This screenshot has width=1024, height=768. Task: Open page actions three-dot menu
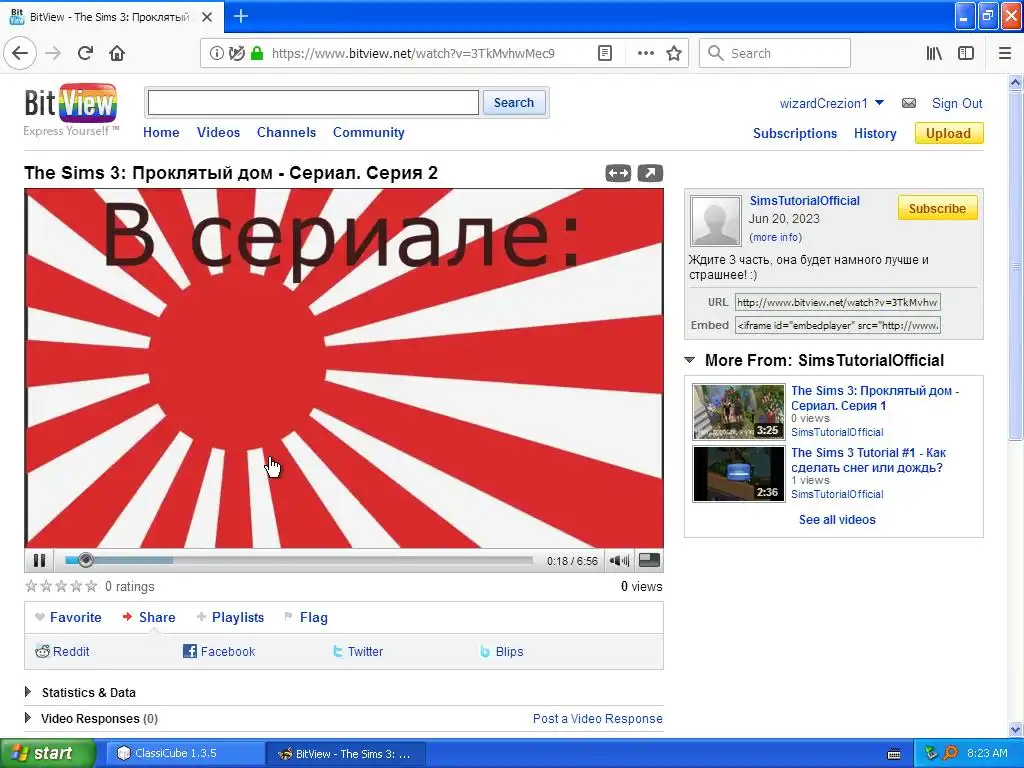coord(645,53)
